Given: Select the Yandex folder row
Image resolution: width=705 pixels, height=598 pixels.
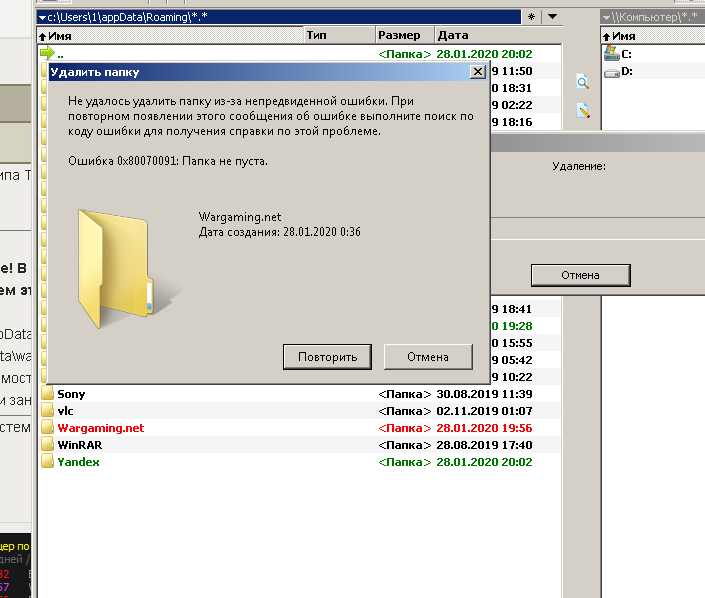Looking at the screenshot, I should (299, 463).
